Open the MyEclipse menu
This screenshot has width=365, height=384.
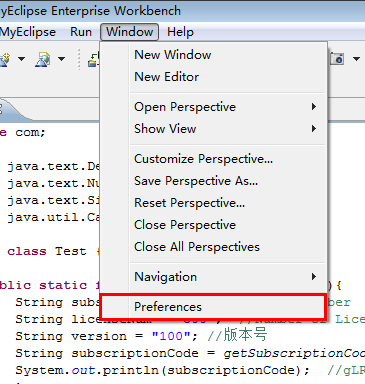pos(28,32)
